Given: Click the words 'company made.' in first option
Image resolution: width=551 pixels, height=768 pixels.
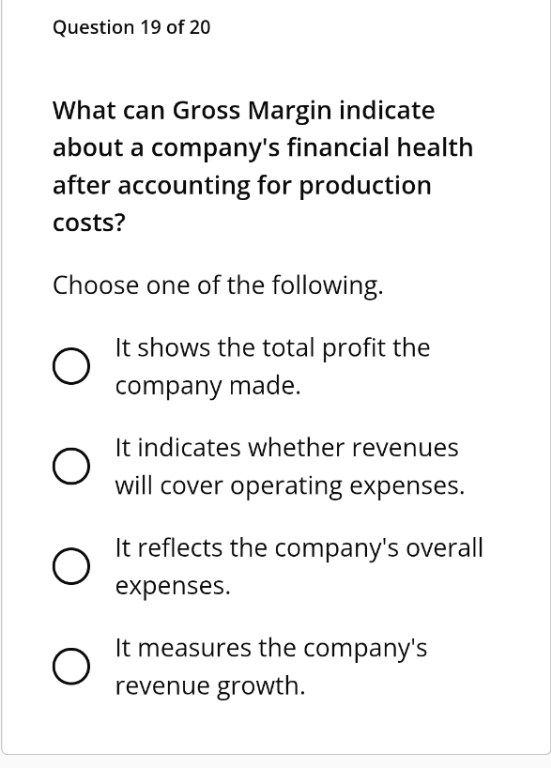Looking at the screenshot, I should (208, 386).
